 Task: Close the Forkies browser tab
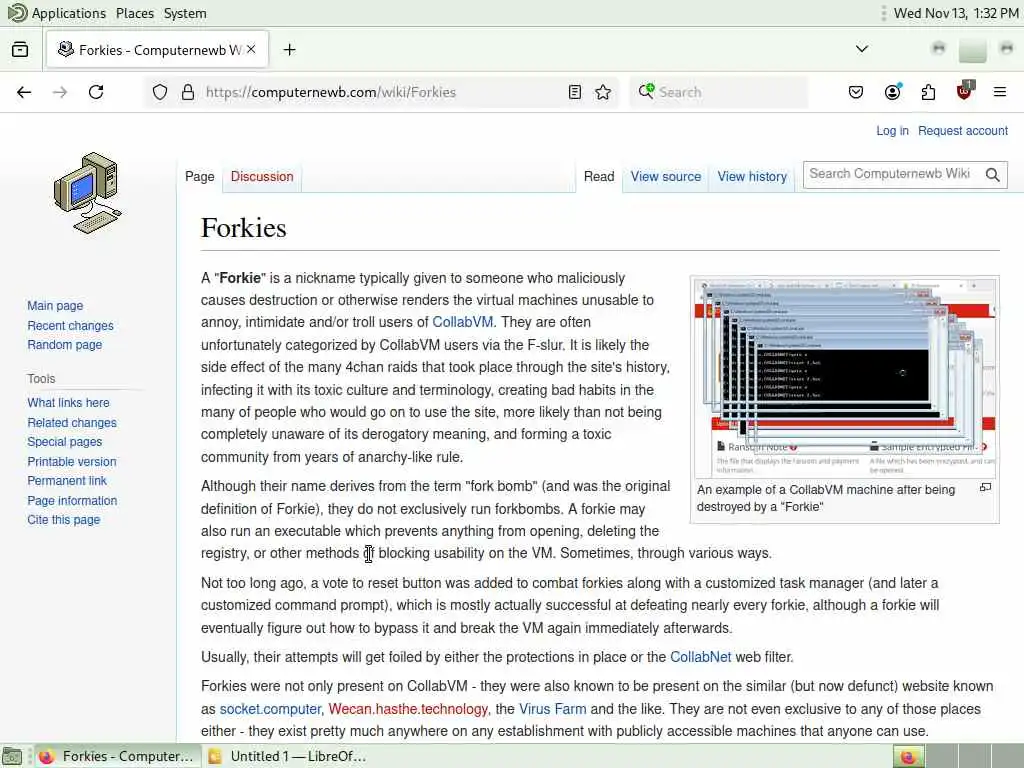[251, 49]
